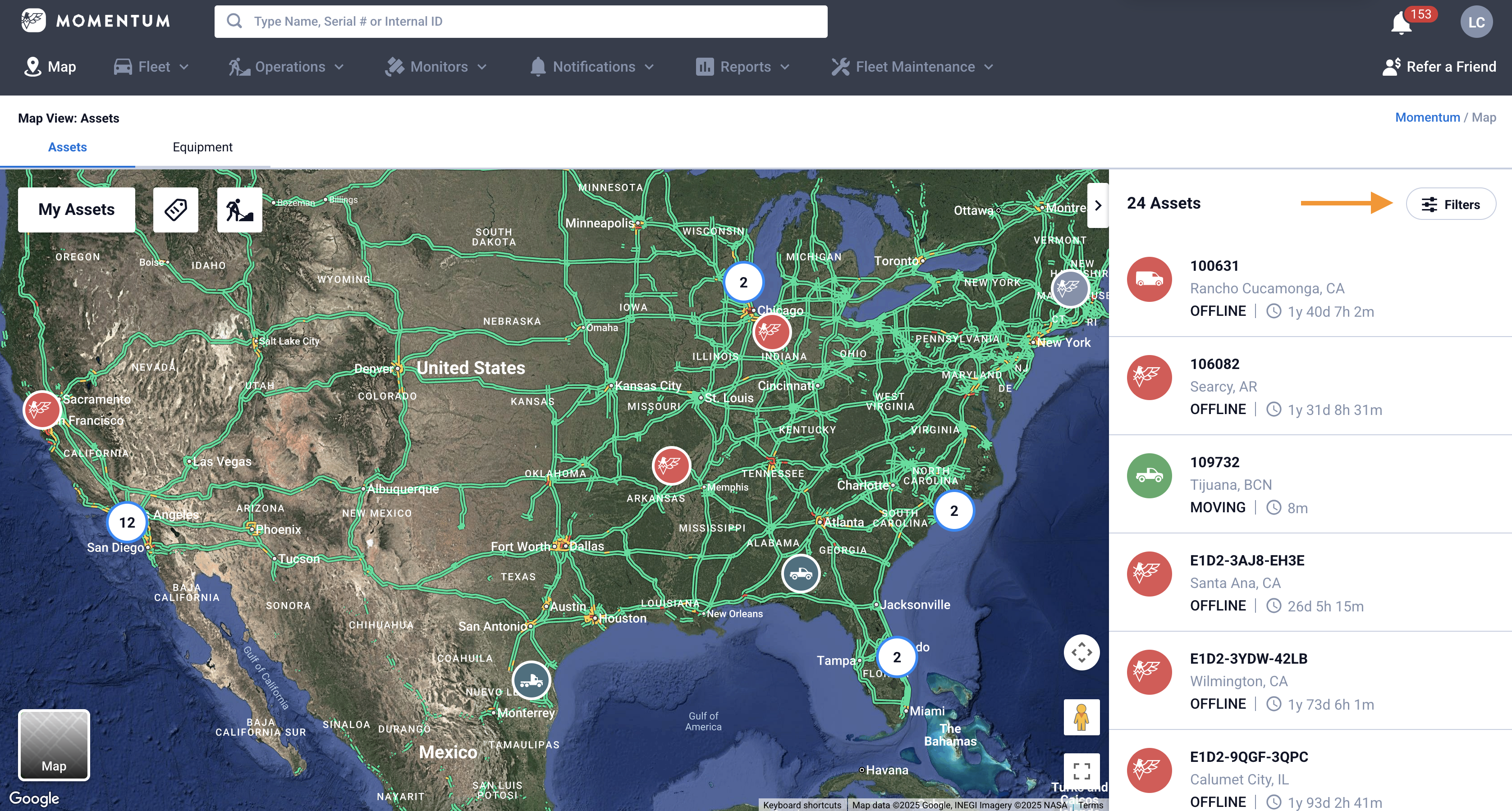Click the red asset marker in Arkansas
This screenshot has width=1512, height=811.
tap(671, 465)
